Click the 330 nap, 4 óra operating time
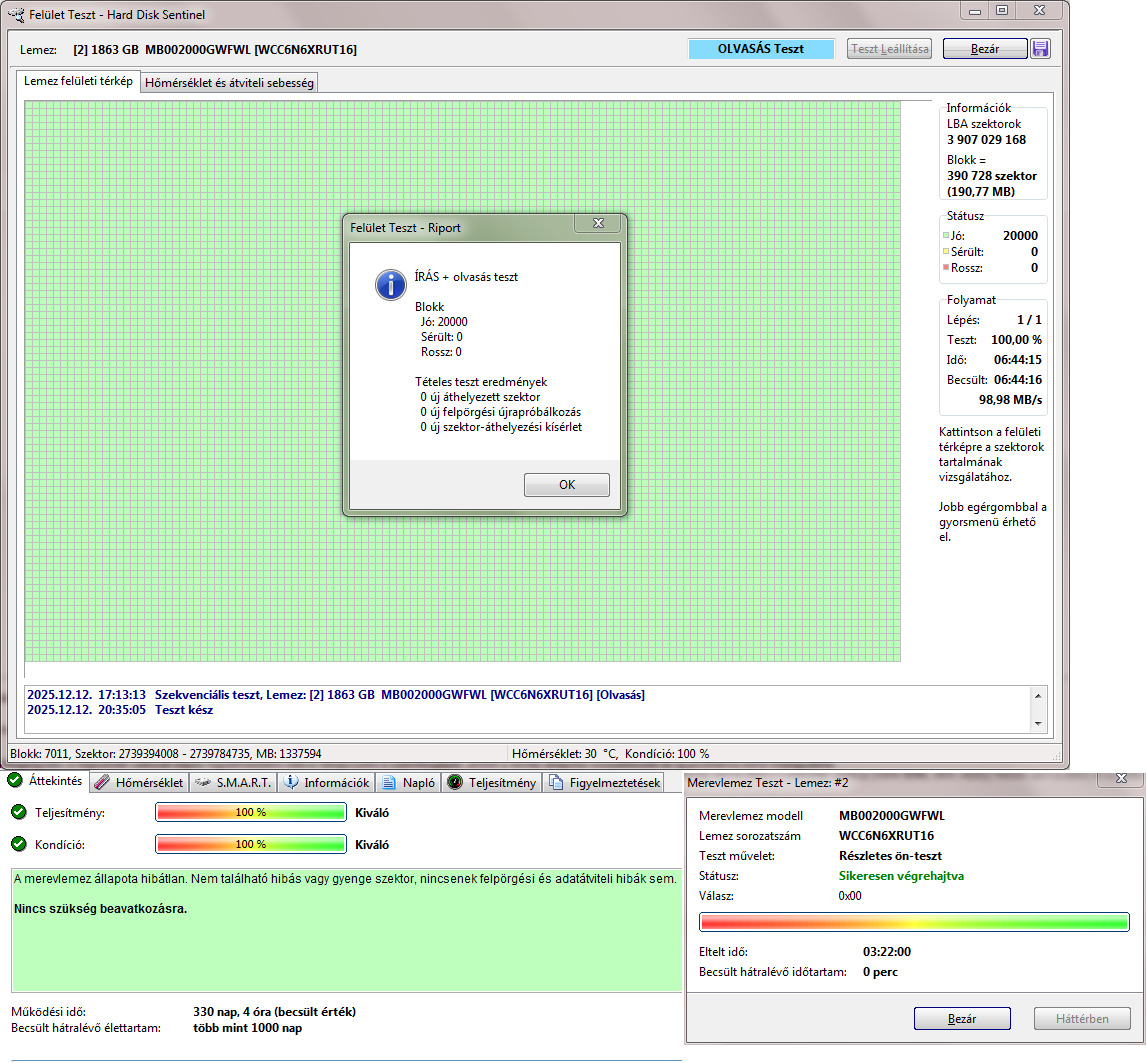1147x1063 pixels. coord(274,1012)
